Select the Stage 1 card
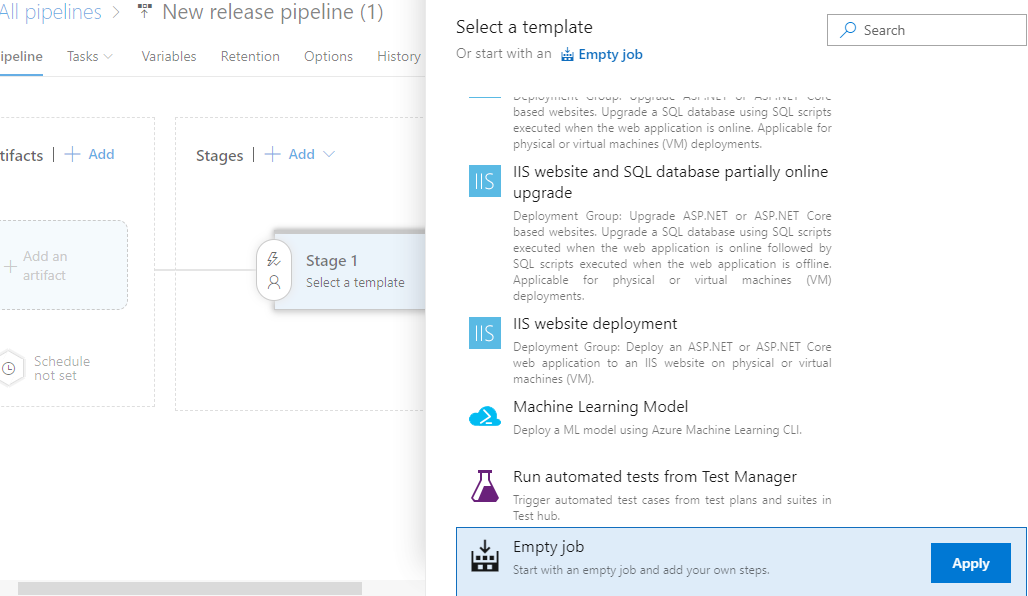Viewport: 1028px width, 596px height. [355, 270]
